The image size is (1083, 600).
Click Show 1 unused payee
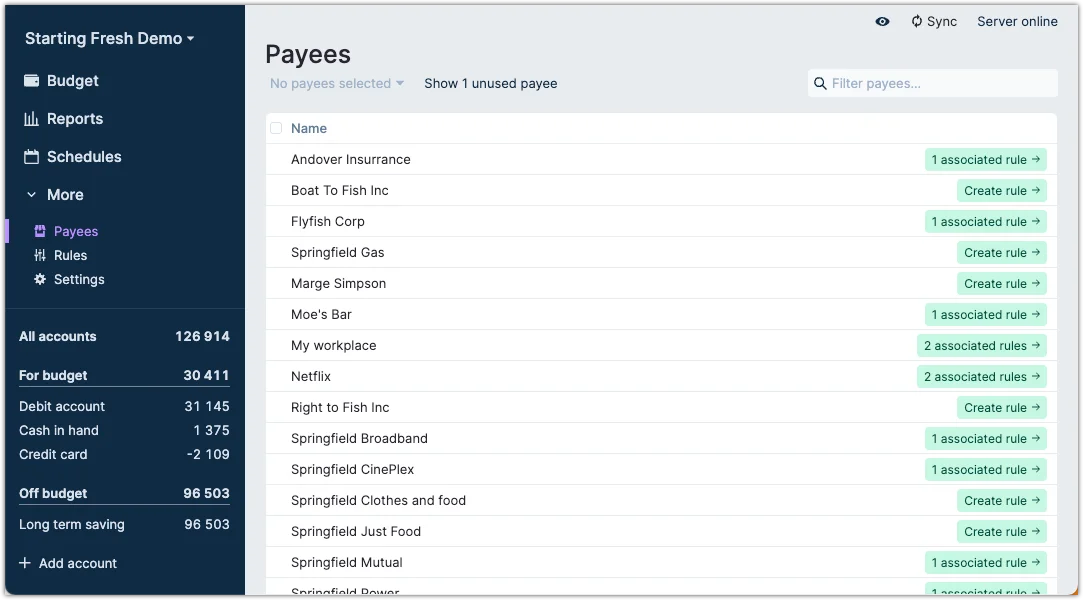[490, 83]
